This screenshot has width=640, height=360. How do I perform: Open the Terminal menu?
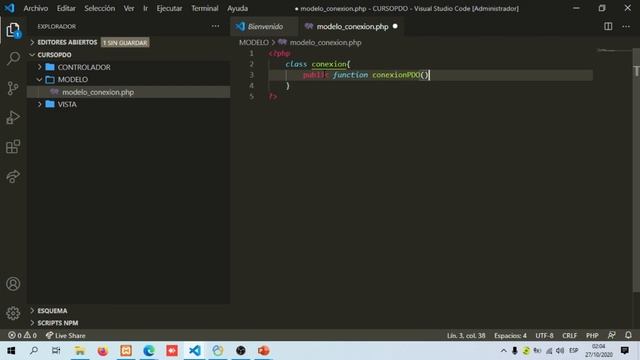click(204, 8)
